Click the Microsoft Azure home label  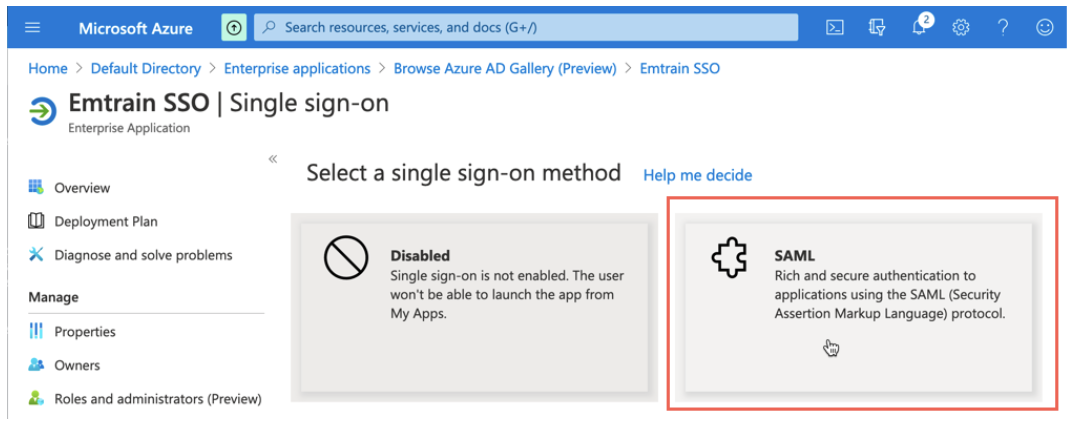[136, 28]
